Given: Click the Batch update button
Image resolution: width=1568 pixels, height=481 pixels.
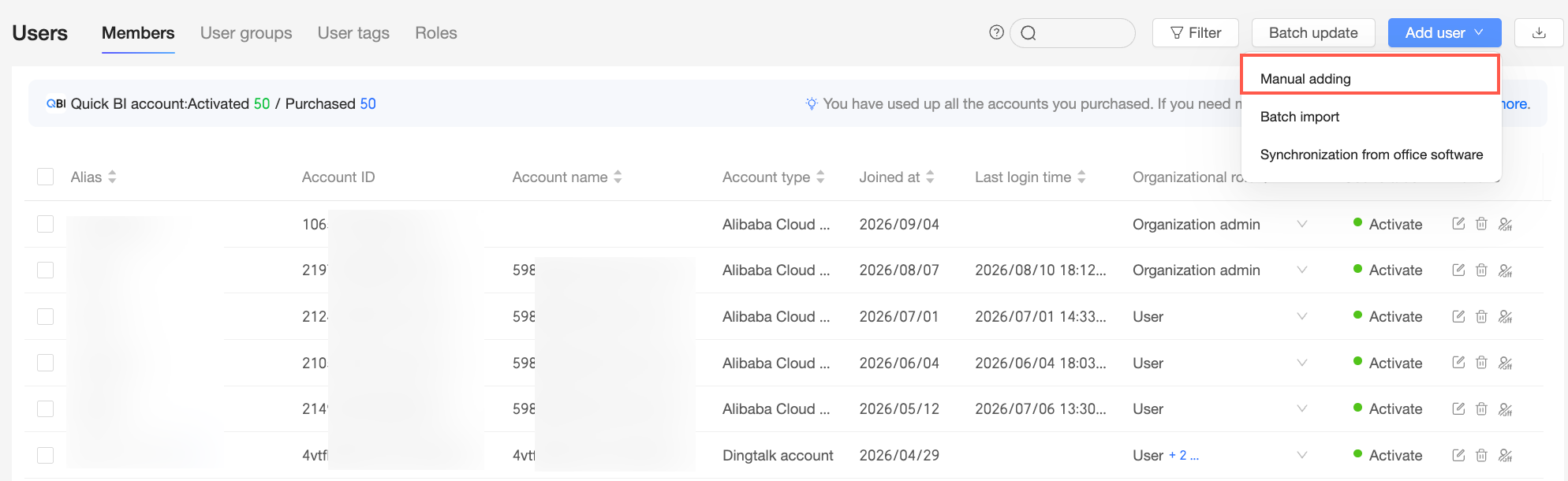Looking at the screenshot, I should [x=1313, y=33].
